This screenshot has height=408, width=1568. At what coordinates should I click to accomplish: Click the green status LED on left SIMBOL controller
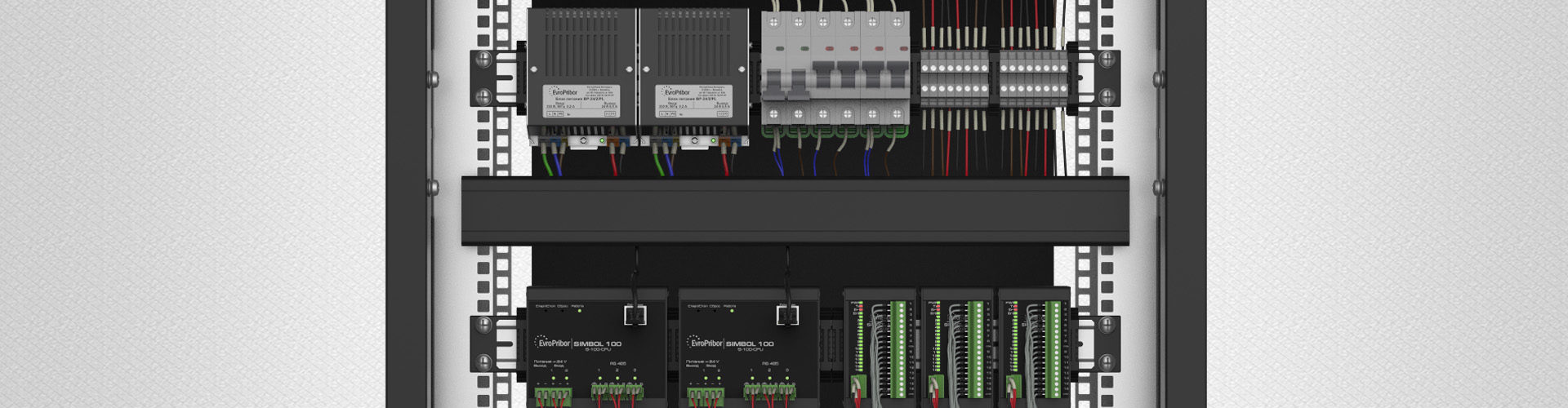pyautogui.click(x=579, y=311)
